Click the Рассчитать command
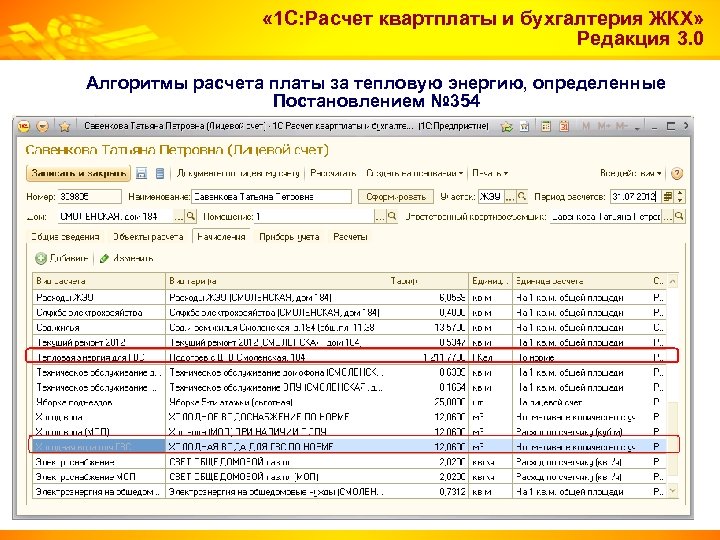This screenshot has width=720, height=540. click(x=333, y=173)
